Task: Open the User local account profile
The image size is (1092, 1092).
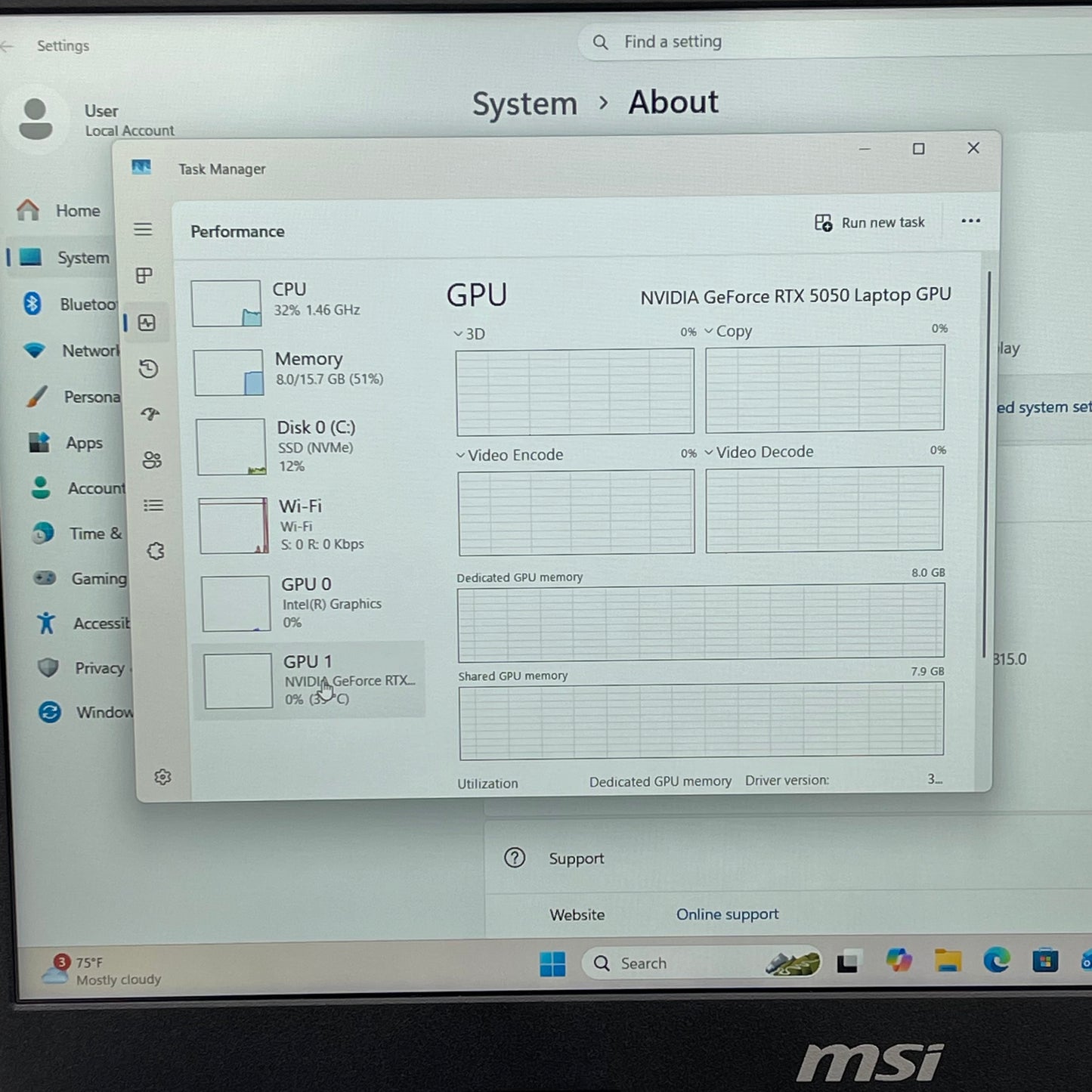Action: click(91, 120)
